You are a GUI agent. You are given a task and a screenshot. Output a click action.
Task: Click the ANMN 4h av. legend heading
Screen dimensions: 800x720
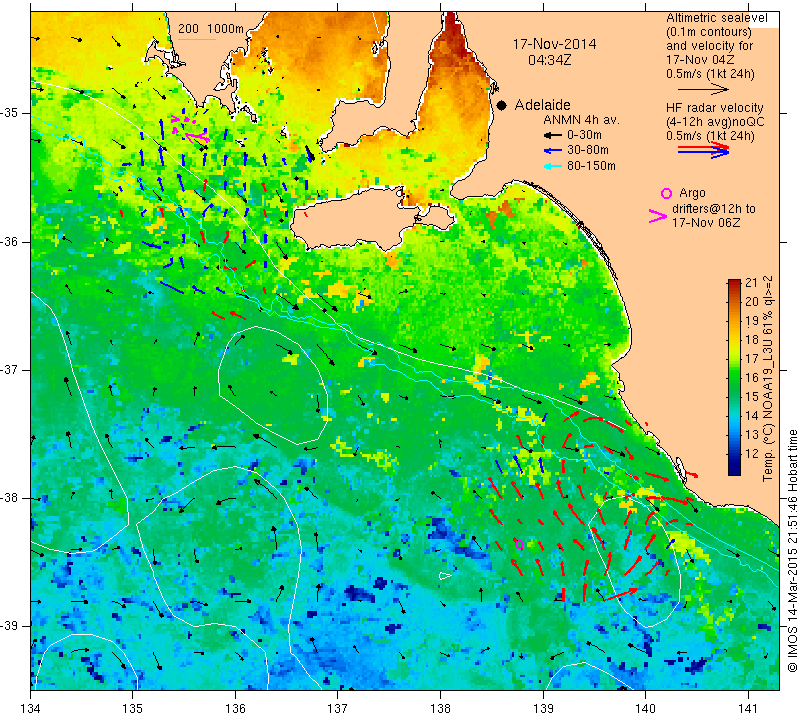[x=581, y=120]
